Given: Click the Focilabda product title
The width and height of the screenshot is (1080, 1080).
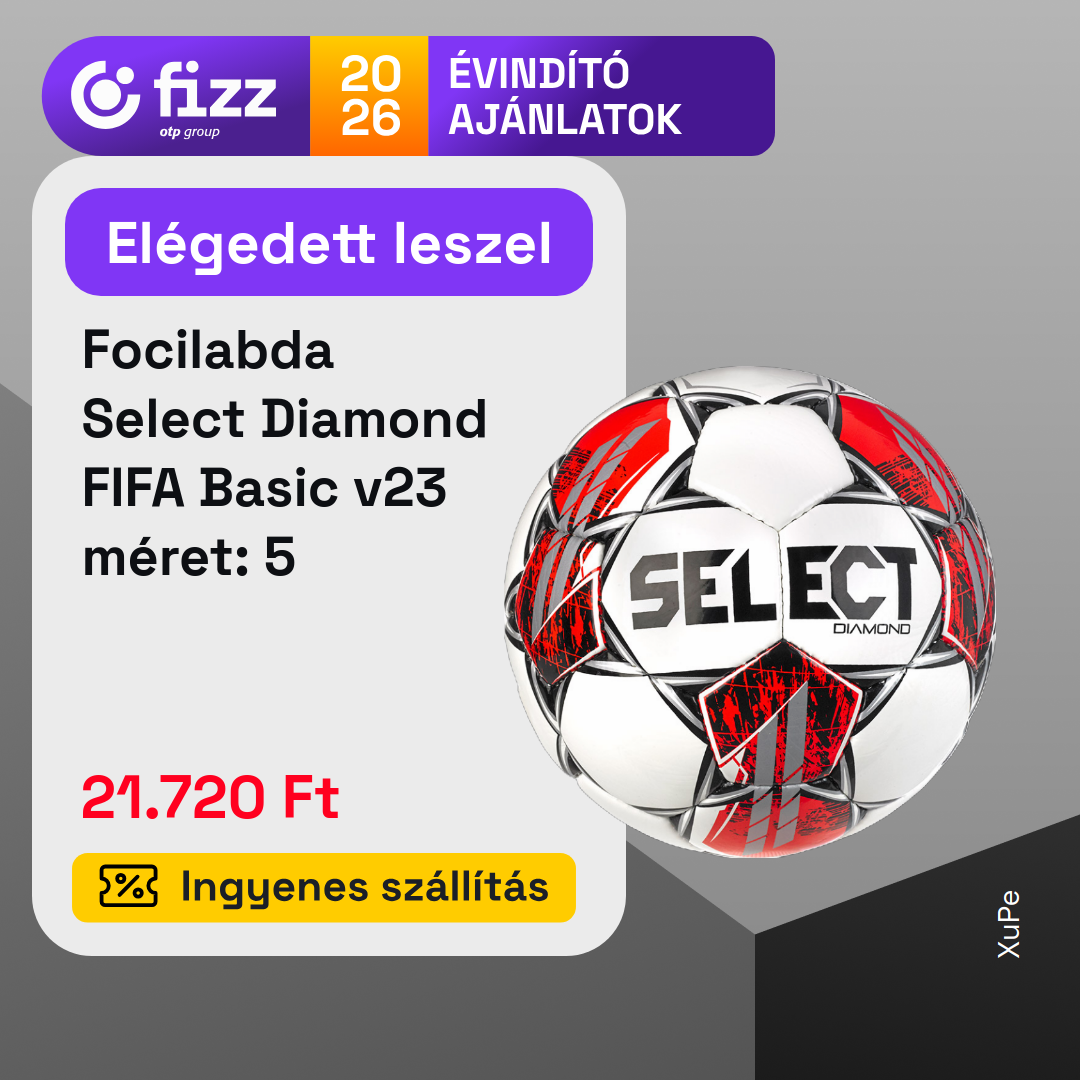Looking at the screenshot, I should tap(208, 350).
